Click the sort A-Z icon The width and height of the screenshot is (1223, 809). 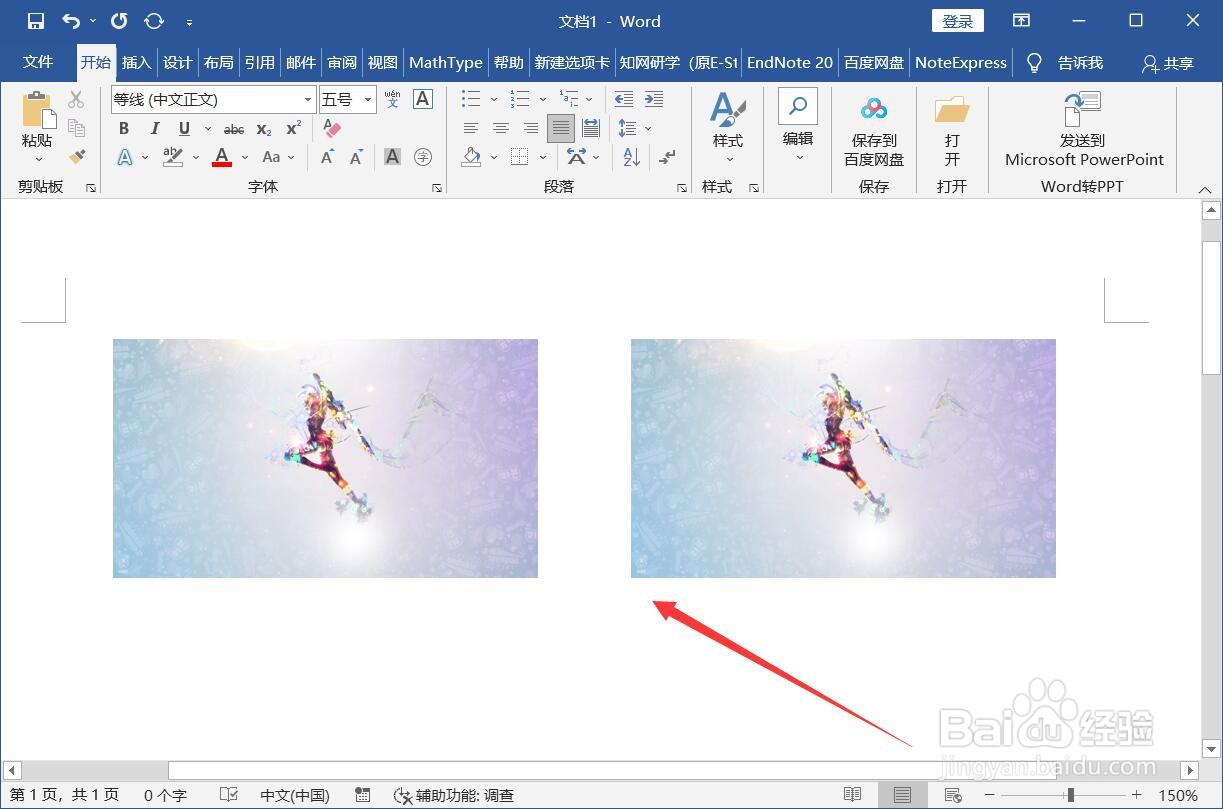pos(631,157)
